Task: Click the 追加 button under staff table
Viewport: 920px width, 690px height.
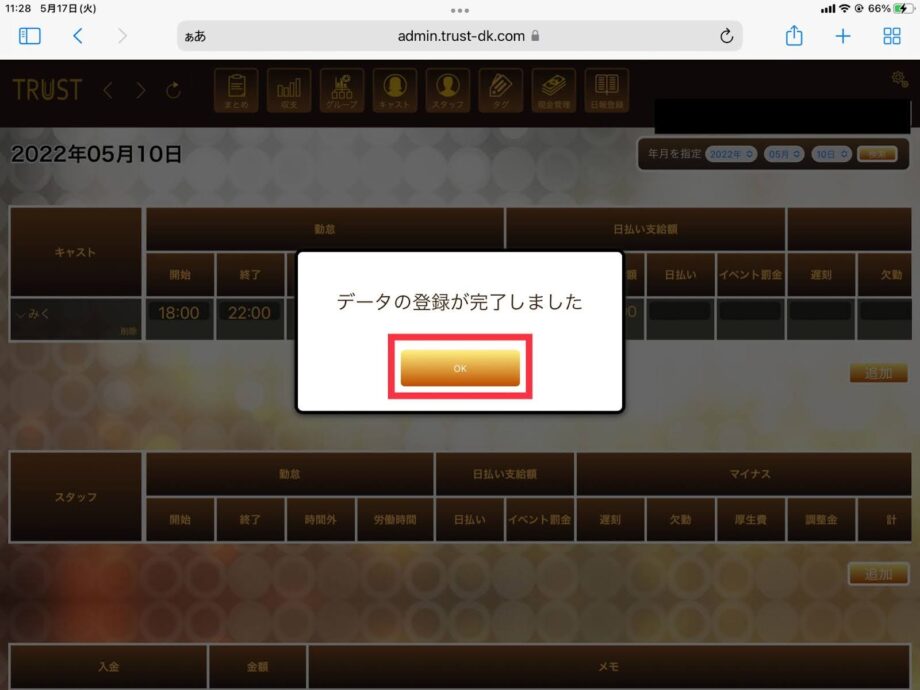Action: tap(878, 574)
